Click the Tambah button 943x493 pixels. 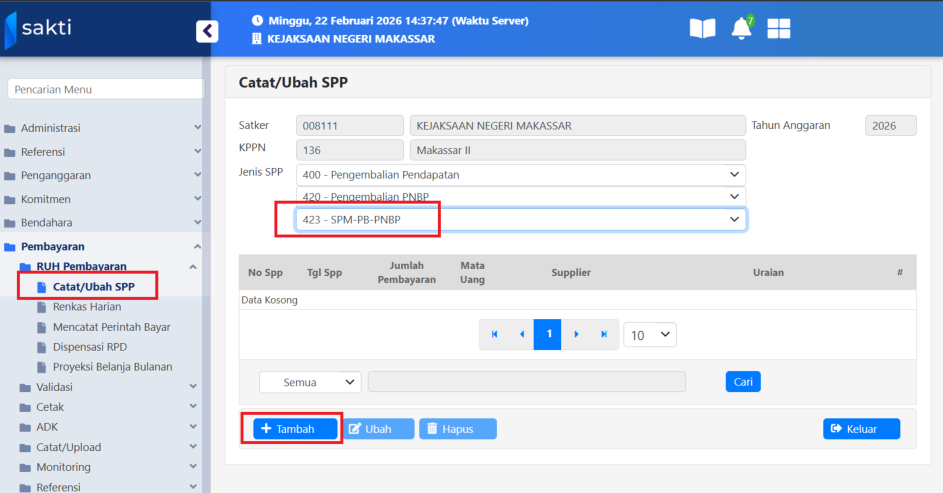[x=294, y=429]
